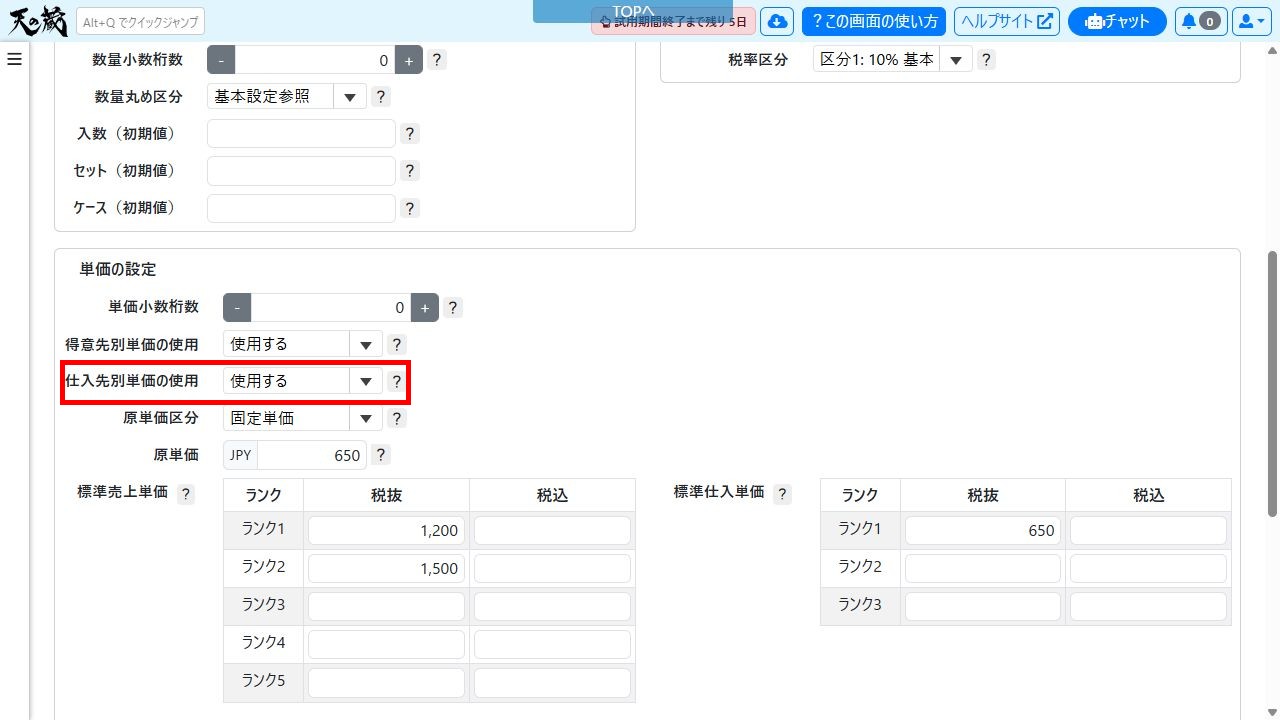Viewport: 1280px width, 720px height.
Task: Increase 単価小数桁数 with plus button
Action: (425, 307)
